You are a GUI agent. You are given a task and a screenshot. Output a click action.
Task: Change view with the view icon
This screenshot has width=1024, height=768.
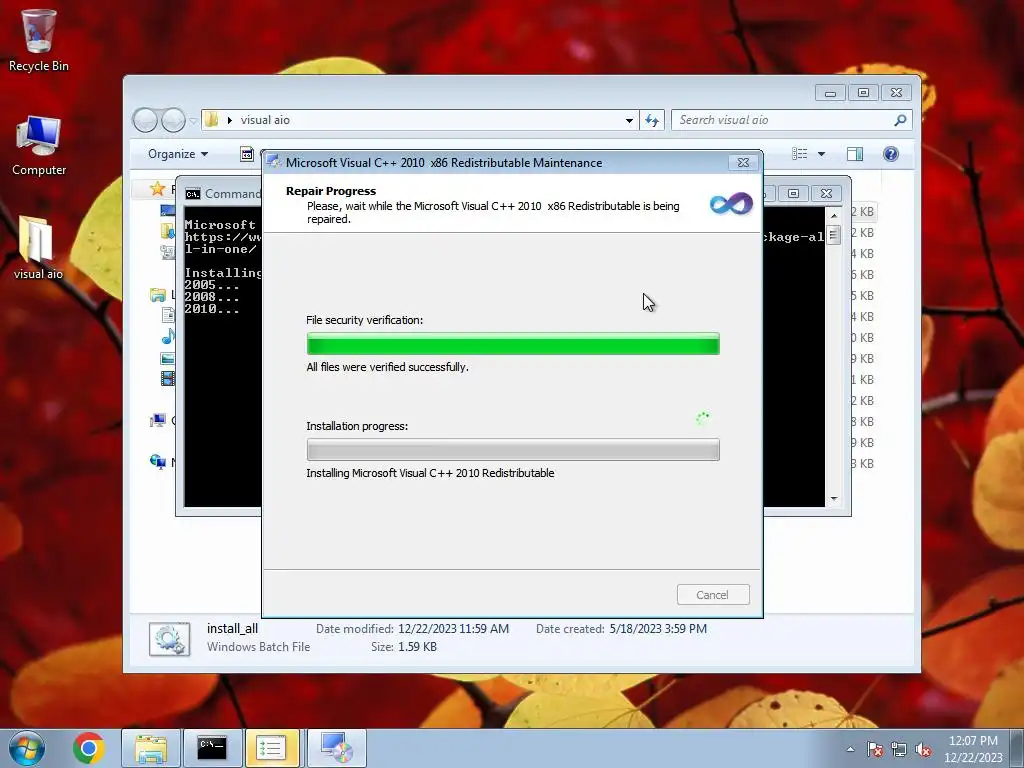pos(799,154)
